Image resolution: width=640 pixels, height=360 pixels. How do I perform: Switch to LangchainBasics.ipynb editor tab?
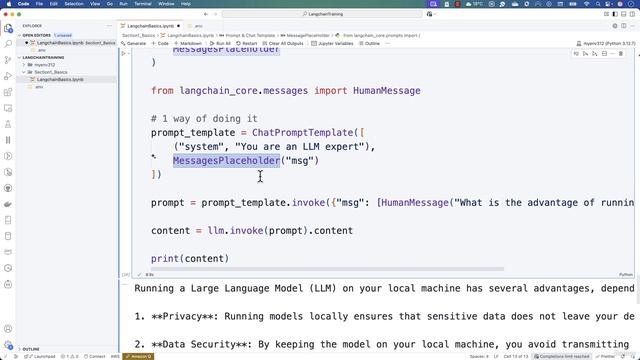tap(150, 26)
